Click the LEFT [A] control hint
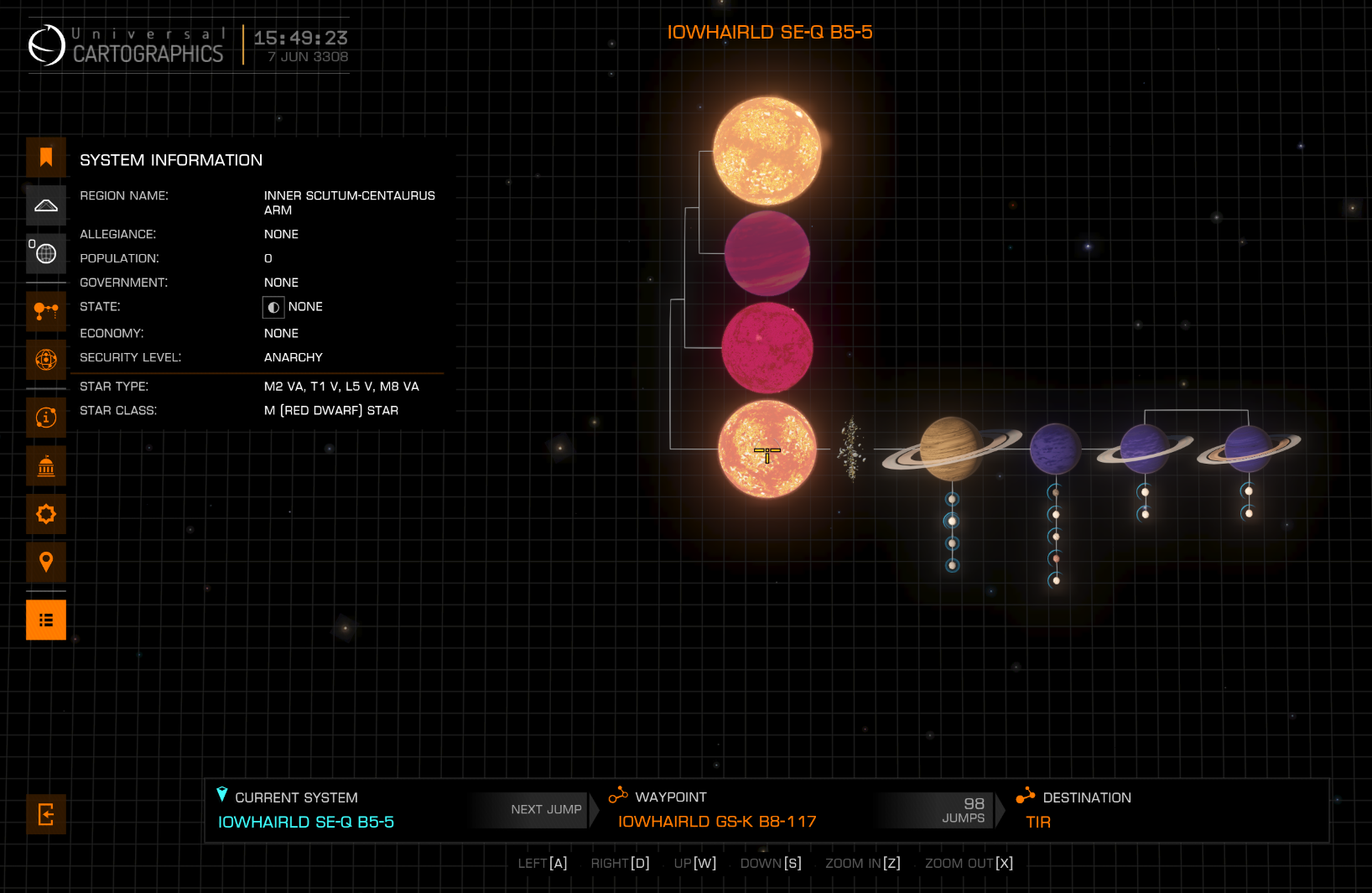Image resolution: width=1372 pixels, height=893 pixels. 543,863
